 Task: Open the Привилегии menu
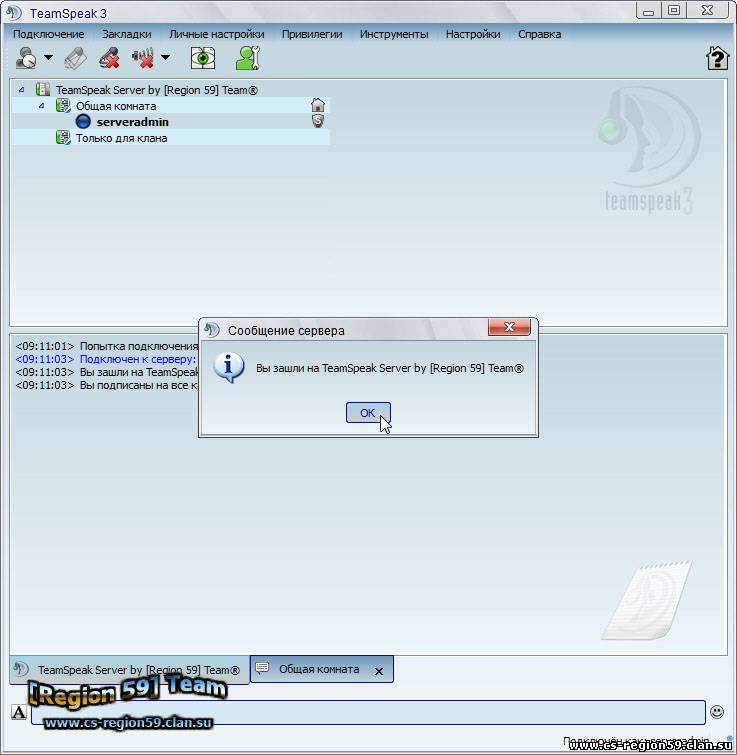[x=312, y=34]
